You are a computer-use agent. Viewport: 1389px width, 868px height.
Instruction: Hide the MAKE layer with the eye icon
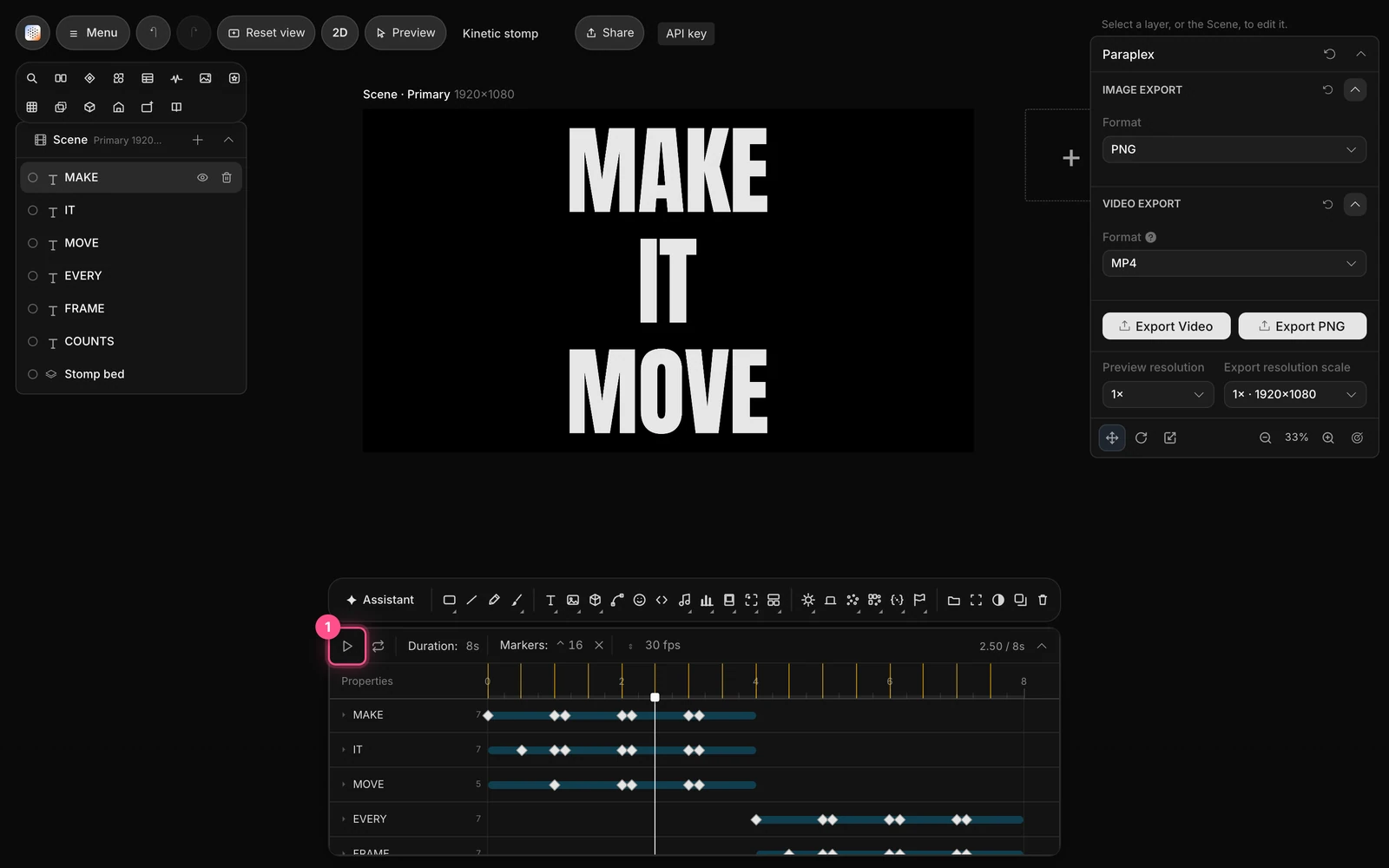[x=202, y=177]
